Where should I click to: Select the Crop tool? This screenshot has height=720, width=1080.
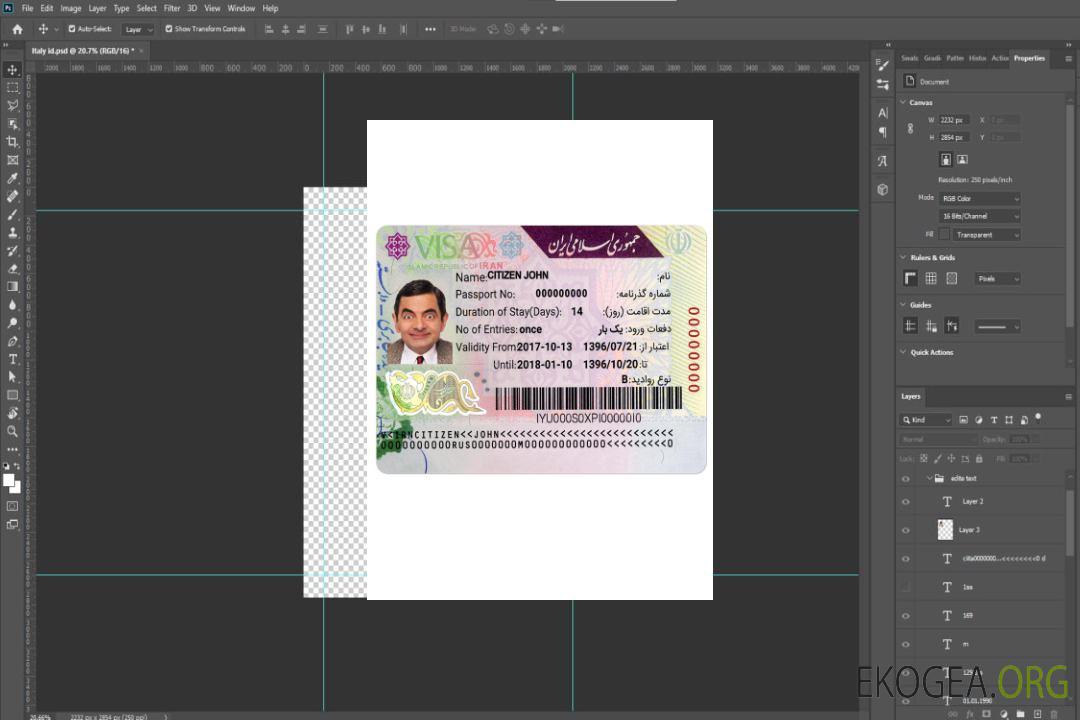(12, 142)
